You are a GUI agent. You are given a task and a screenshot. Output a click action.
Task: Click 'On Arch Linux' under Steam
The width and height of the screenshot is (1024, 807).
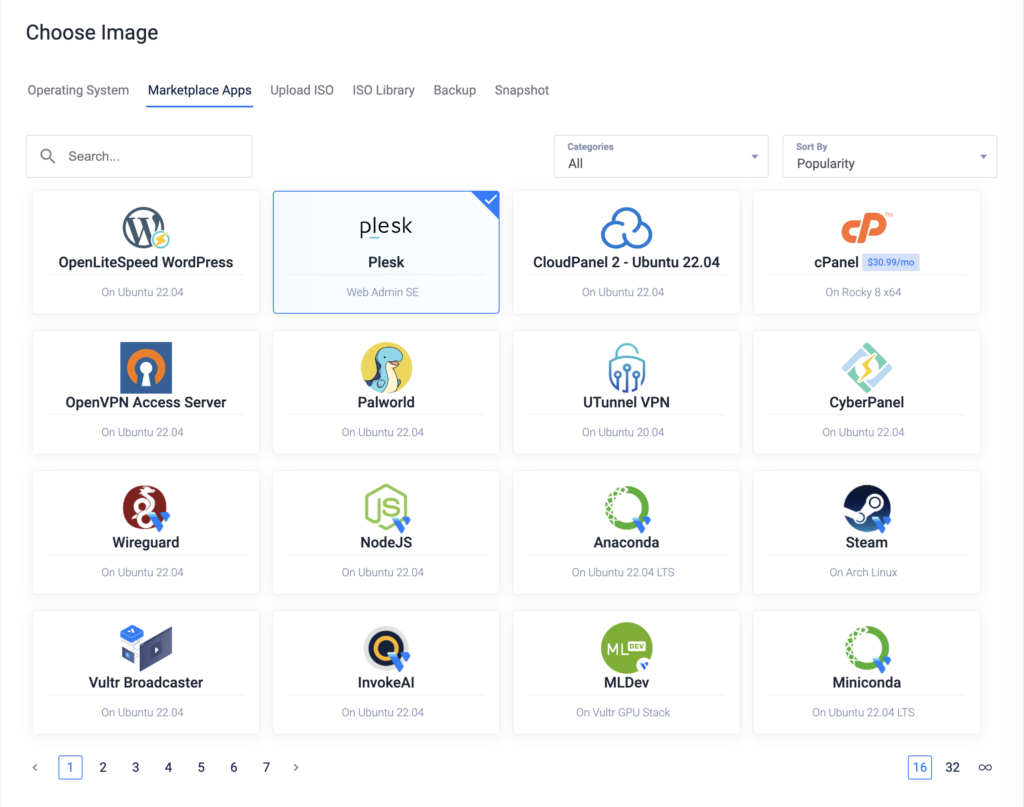(x=863, y=573)
